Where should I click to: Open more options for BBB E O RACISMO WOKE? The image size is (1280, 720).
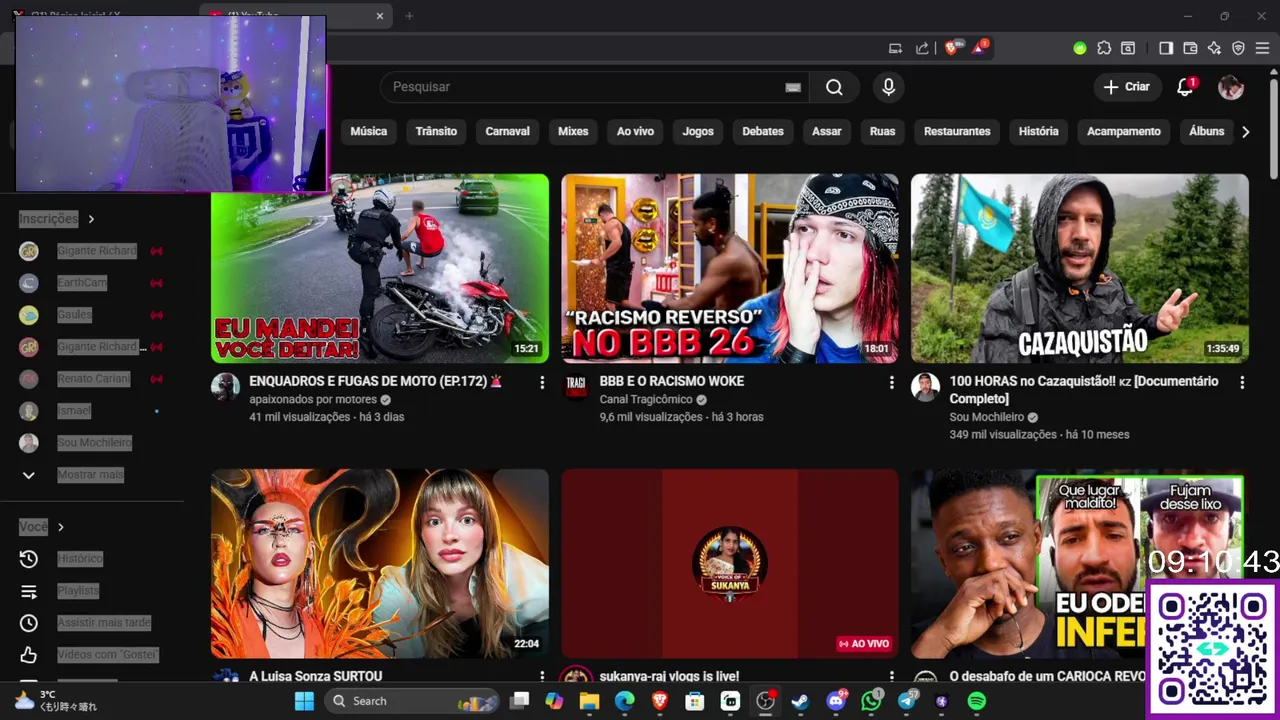tap(891, 382)
